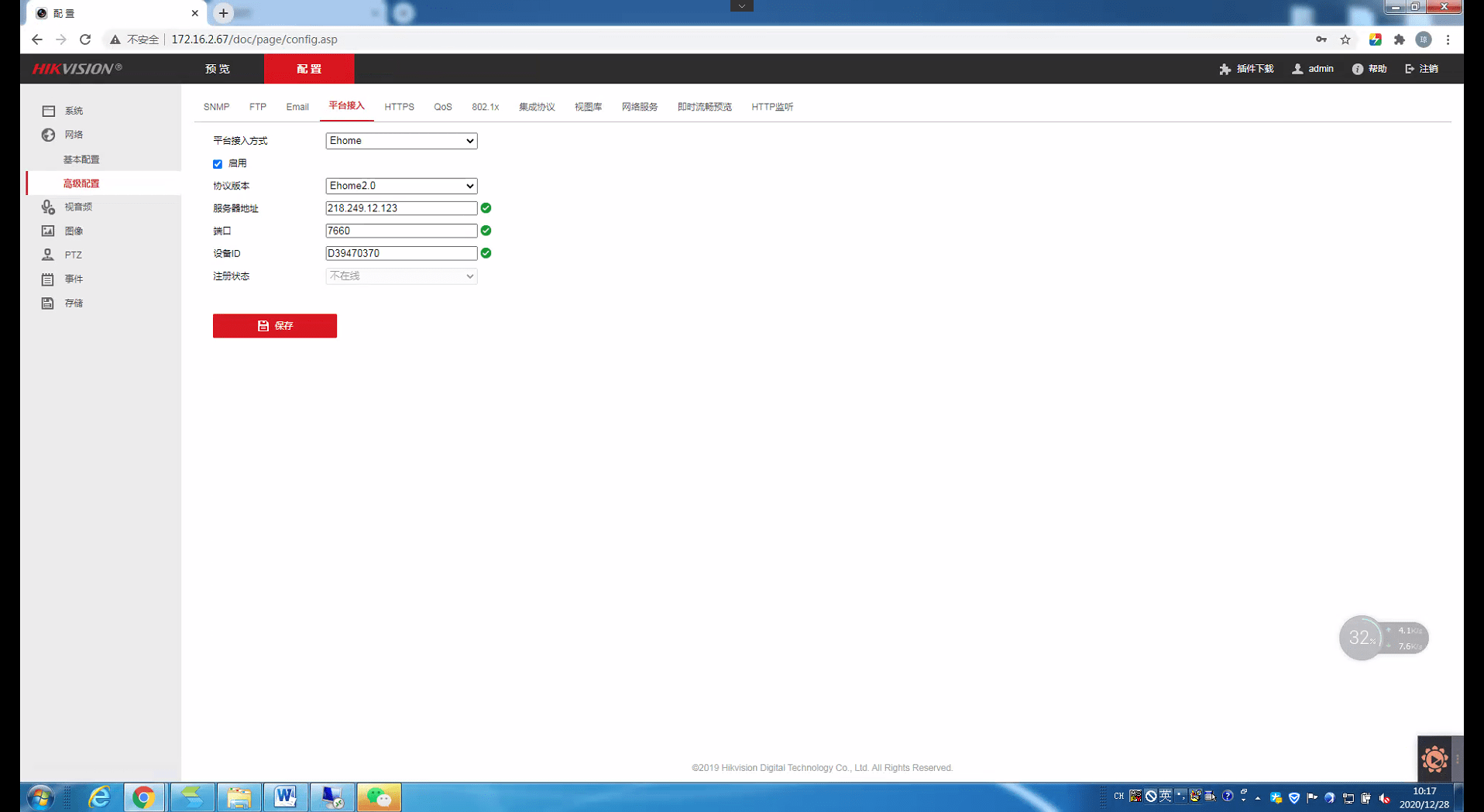
Task: Open the 存储 storage icon
Action: [x=48, y=303]
